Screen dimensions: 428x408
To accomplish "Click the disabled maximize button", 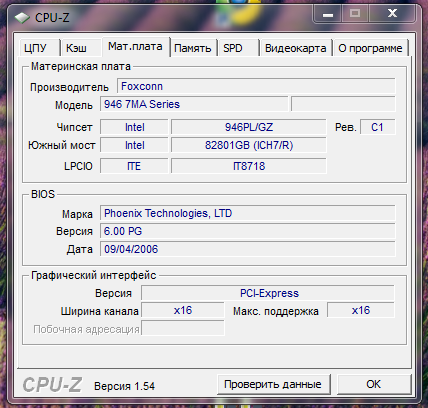I will pos(355,14).
